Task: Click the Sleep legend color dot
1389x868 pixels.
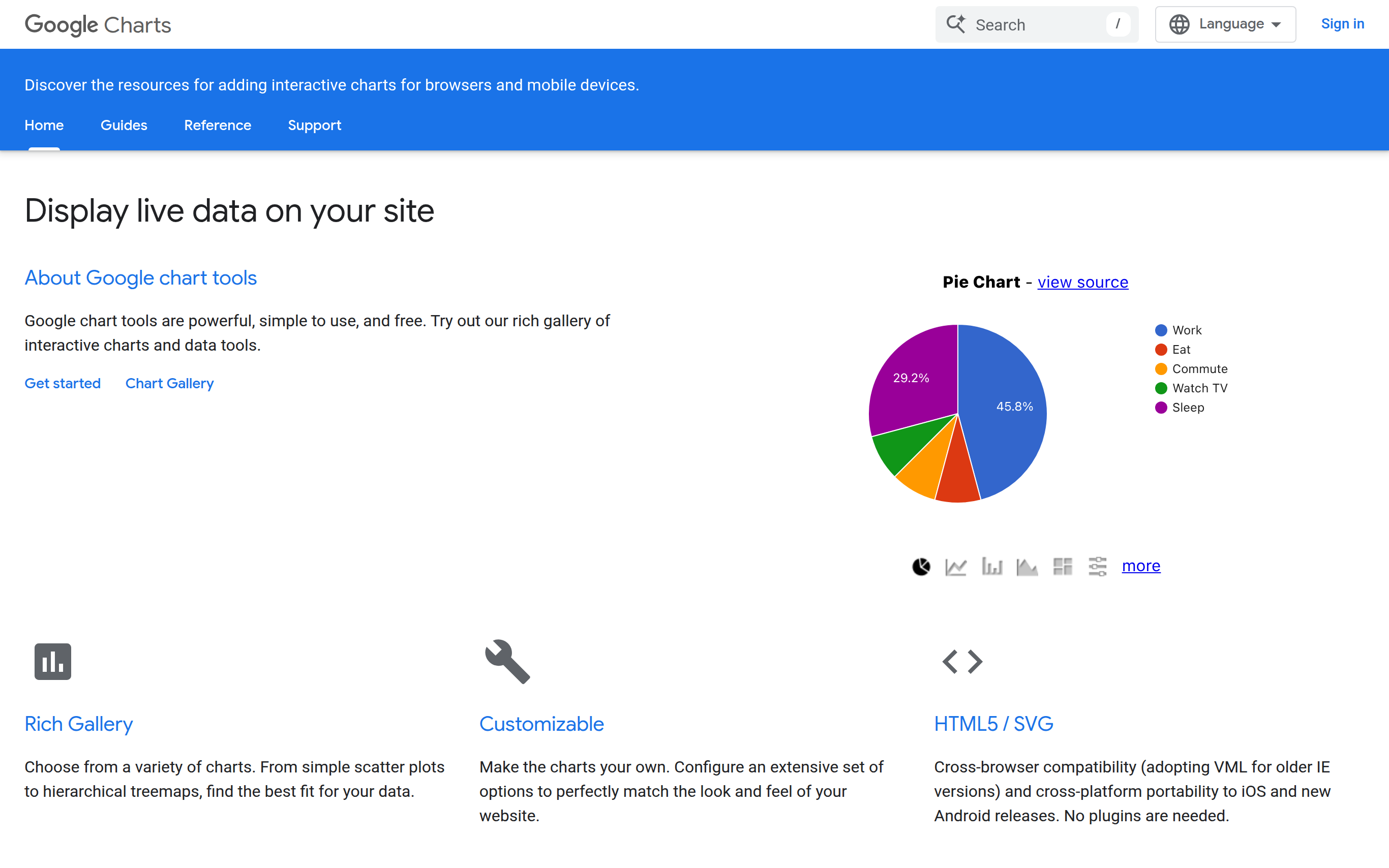Action: click(1161, 408)
